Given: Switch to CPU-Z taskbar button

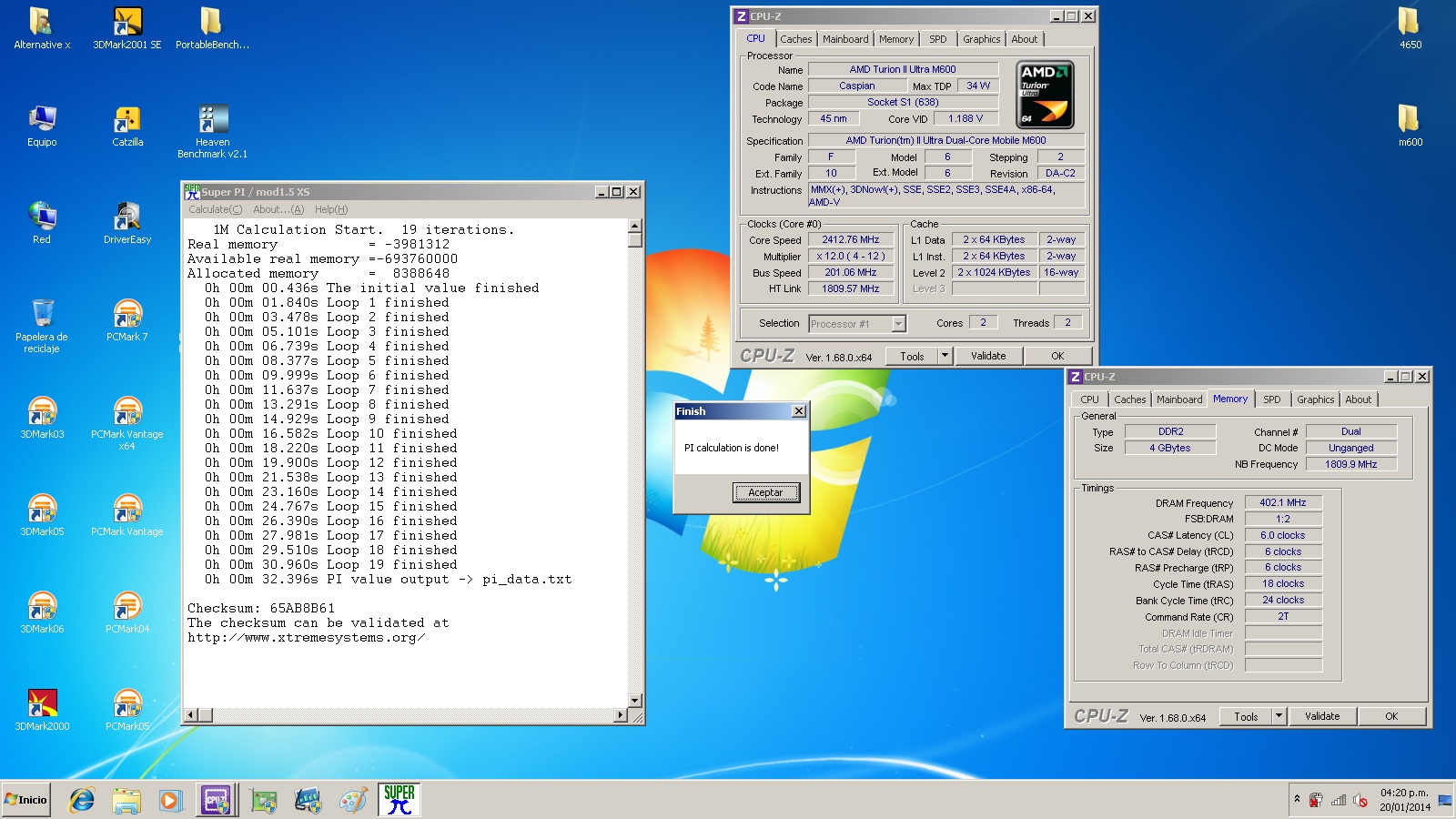Looking at the screenshot, I should click(216, 800).
